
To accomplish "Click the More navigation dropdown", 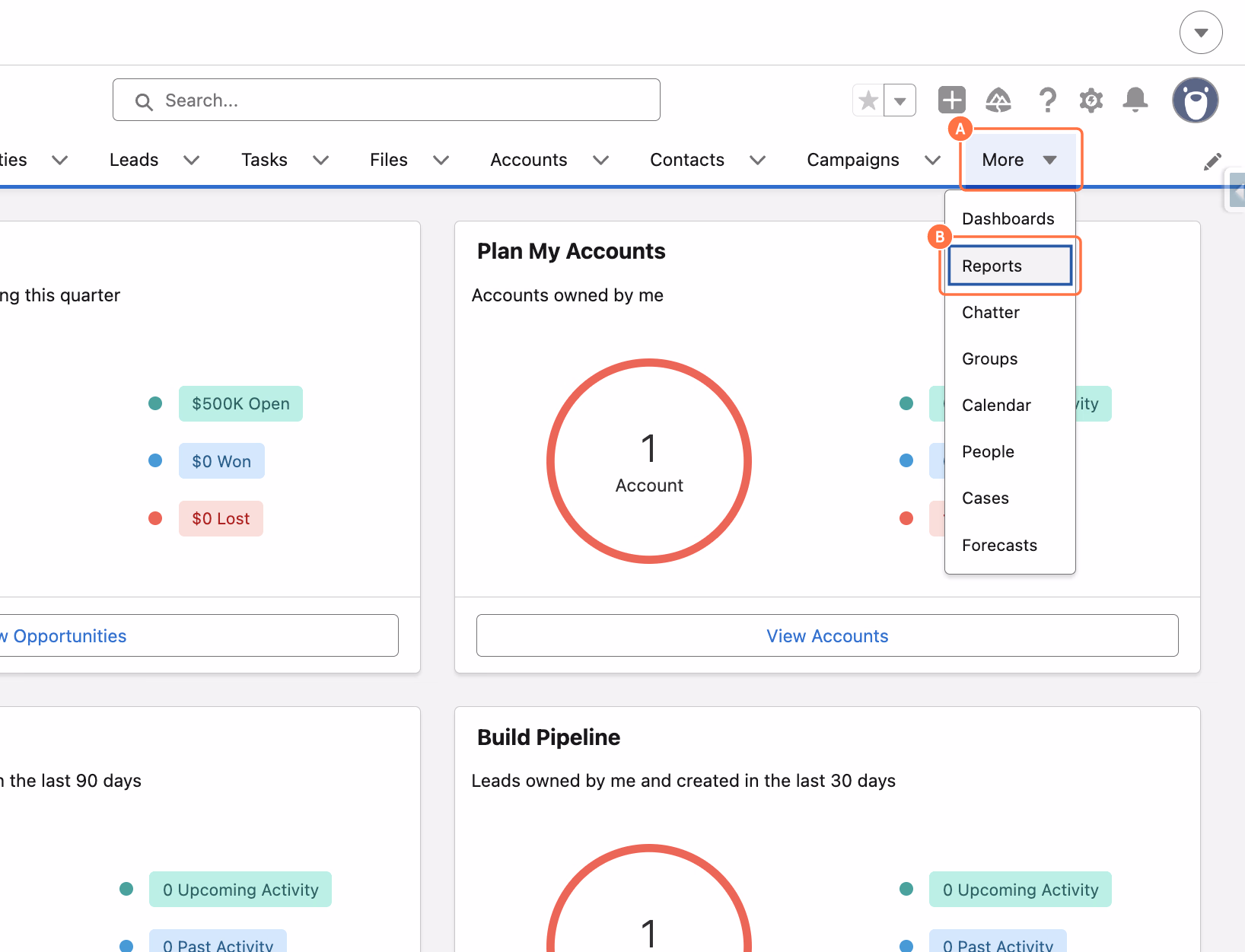I will 1020,160.
